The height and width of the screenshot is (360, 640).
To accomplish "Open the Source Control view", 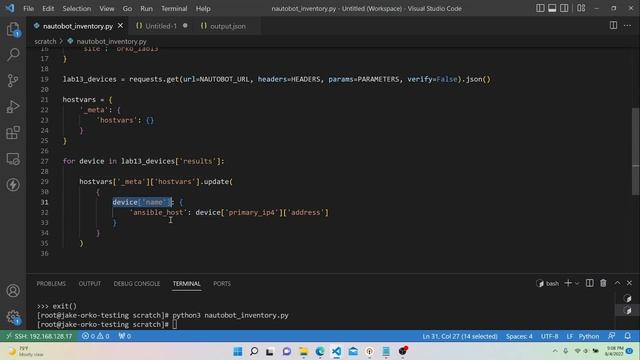I will coord(13,80).
